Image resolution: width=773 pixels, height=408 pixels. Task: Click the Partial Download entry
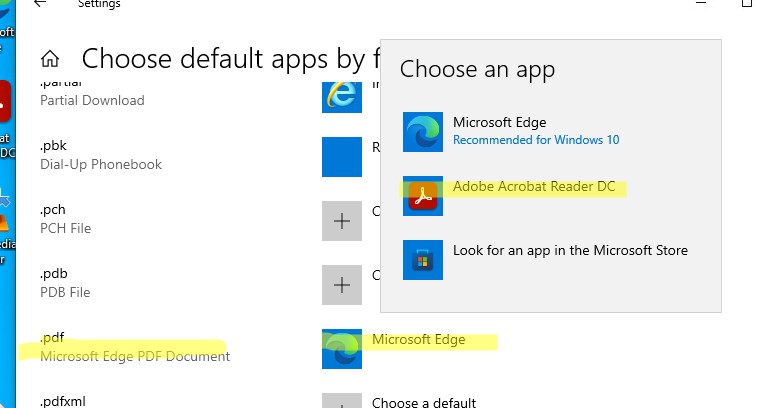[x=92, y=100]
